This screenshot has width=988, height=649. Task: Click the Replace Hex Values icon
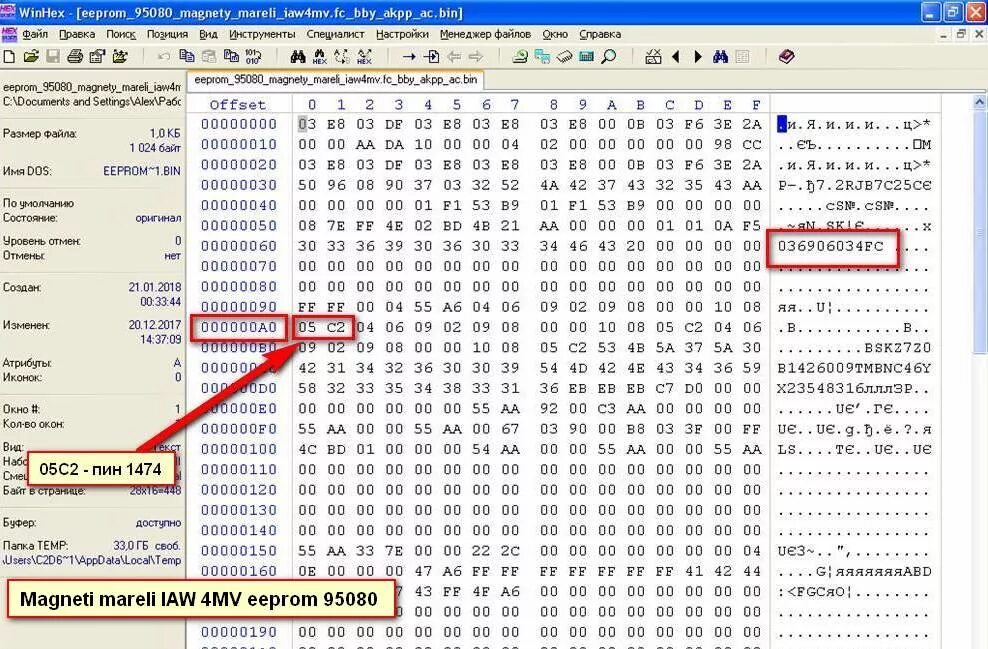364,57
